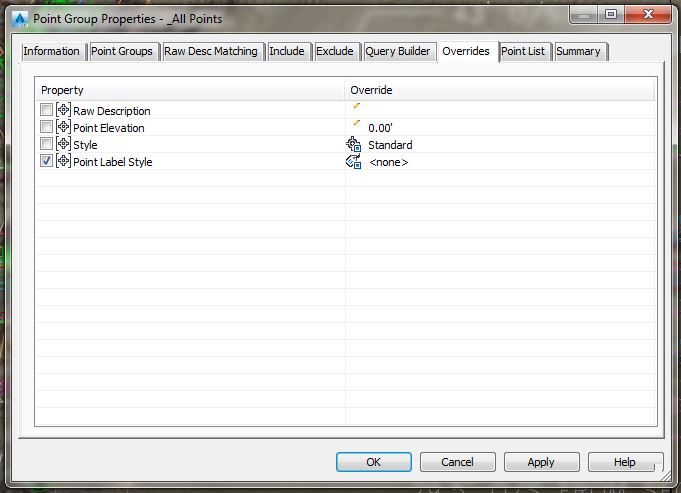Click the pencil edit icon for Point Elevation override
The height and width of the screenshot is (493, 681).
pyautogui.click(x=357, y=122)
